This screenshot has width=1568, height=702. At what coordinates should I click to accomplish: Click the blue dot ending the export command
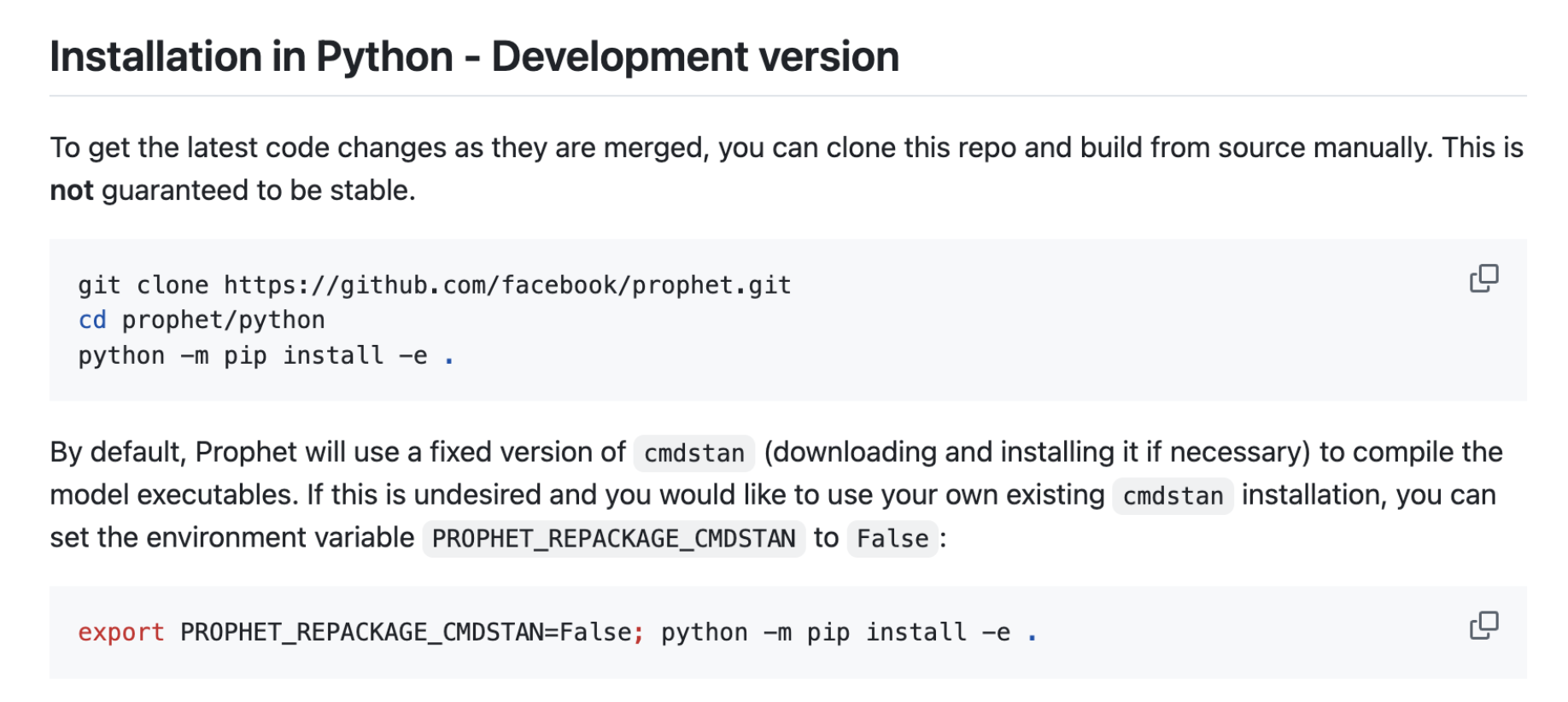1032,635
